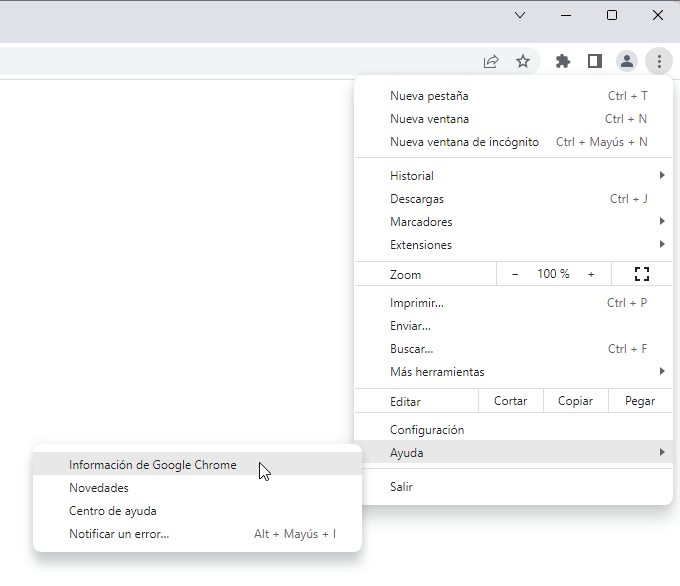
Task: Enter fullscreen mode via zoom row icon
Action: (x=642, y=274)
